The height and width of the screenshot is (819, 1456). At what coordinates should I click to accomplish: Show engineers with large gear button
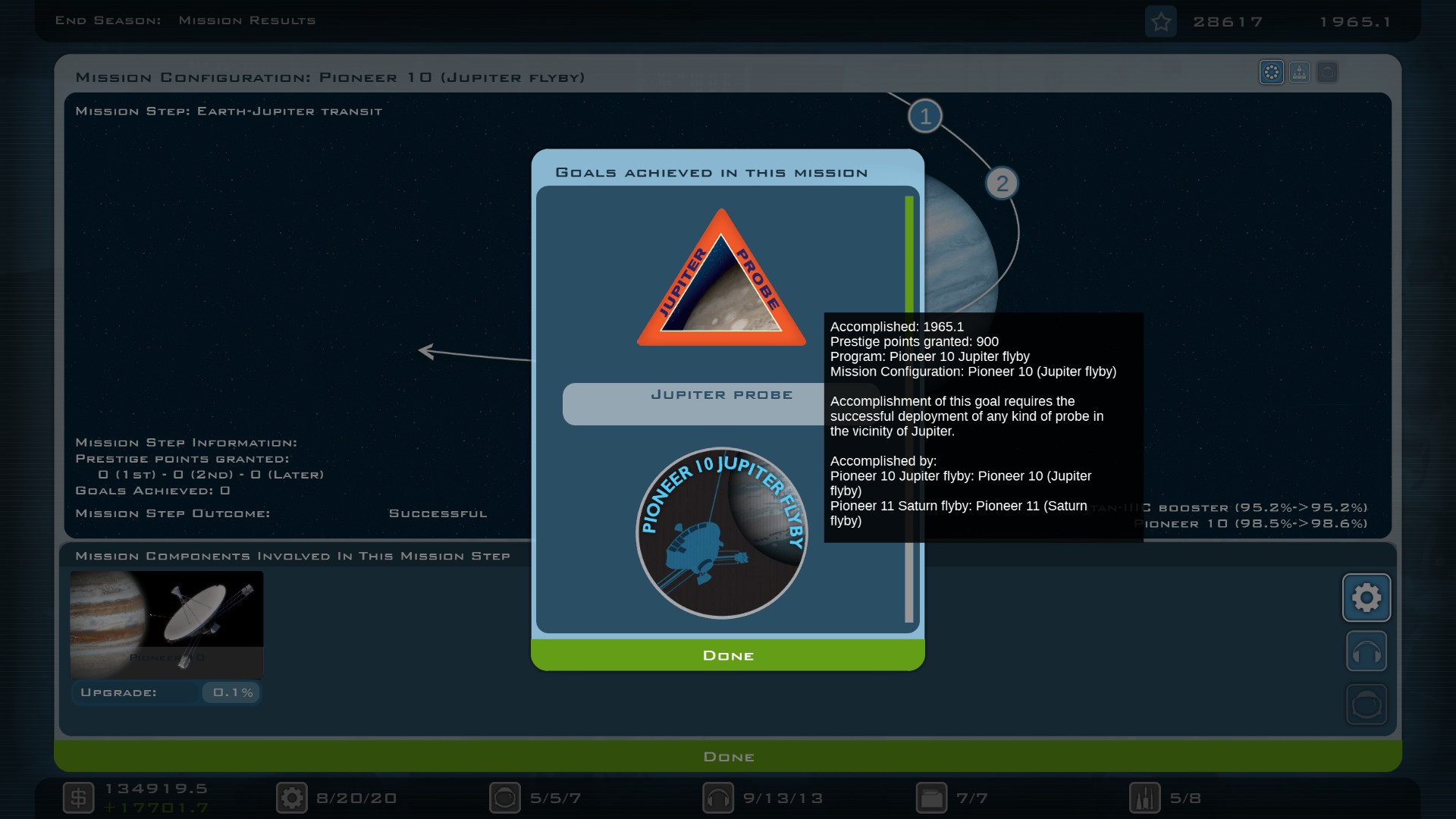(1367, 598)
